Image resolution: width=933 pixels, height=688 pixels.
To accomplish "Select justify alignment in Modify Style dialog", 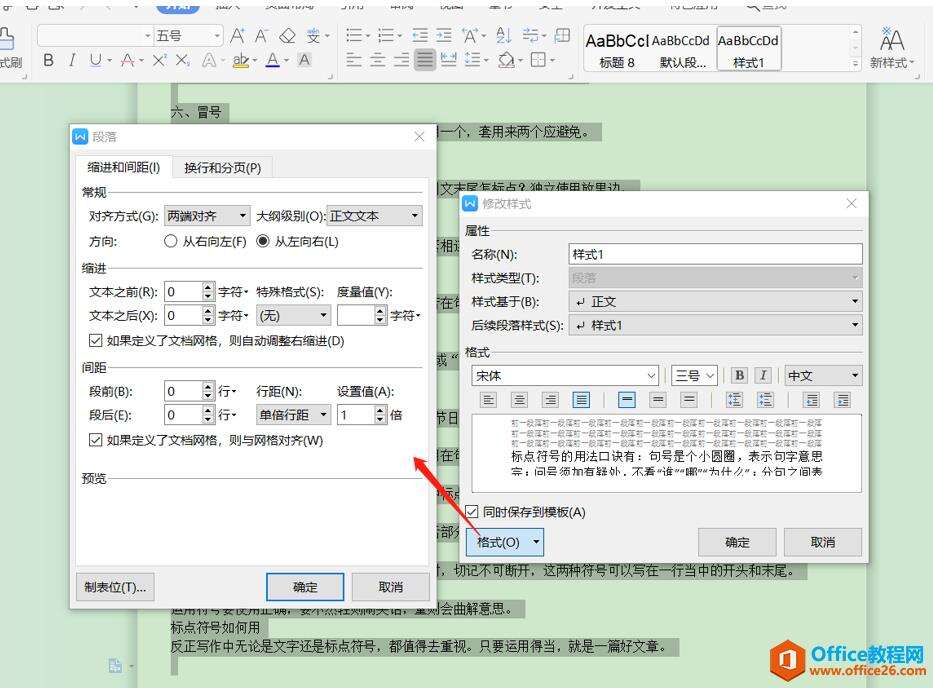I will tap(581, 400).
